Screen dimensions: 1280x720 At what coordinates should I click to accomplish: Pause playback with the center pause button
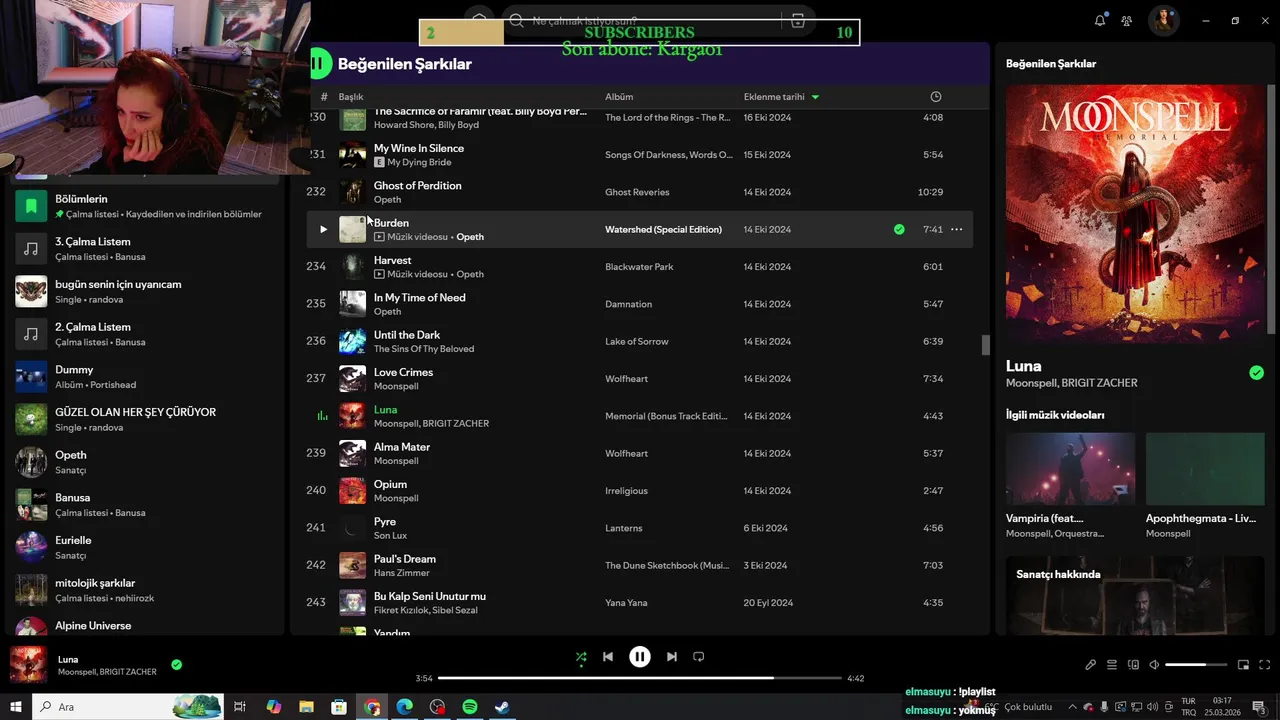[639, 657]
